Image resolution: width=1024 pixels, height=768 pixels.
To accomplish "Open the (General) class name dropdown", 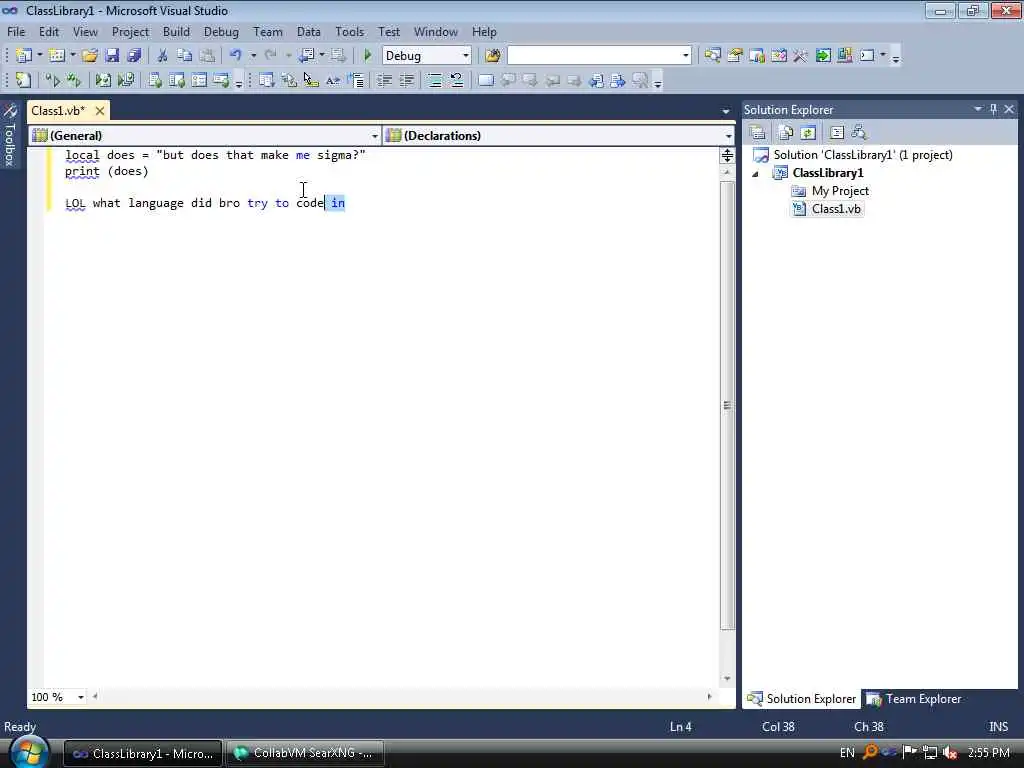I will (375, 136).
